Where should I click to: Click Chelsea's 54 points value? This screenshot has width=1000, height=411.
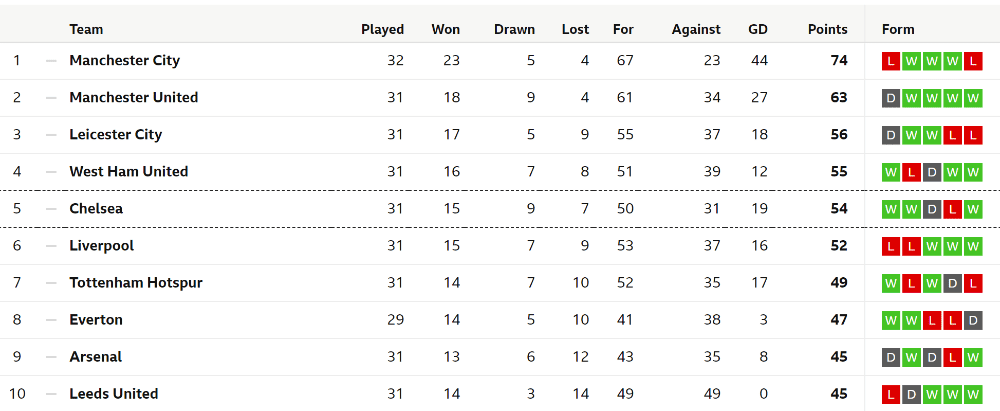pos(839,209)
